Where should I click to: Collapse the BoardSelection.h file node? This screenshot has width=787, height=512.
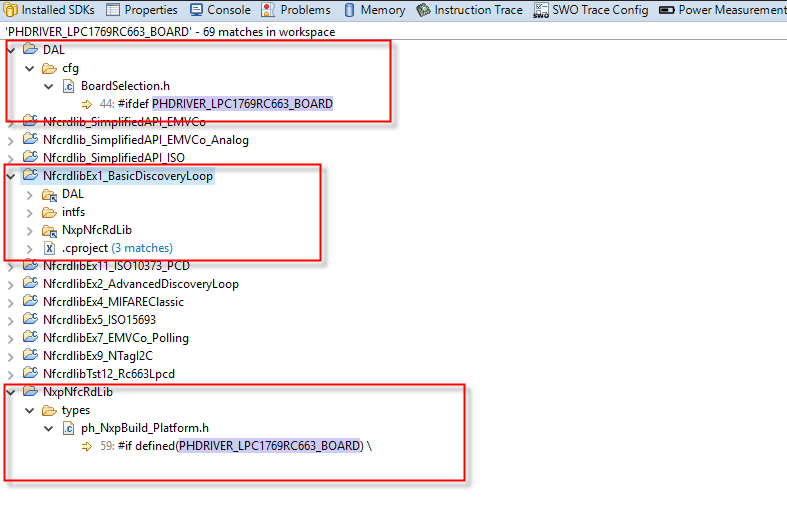pyautogui.click(x=49, y=86)
